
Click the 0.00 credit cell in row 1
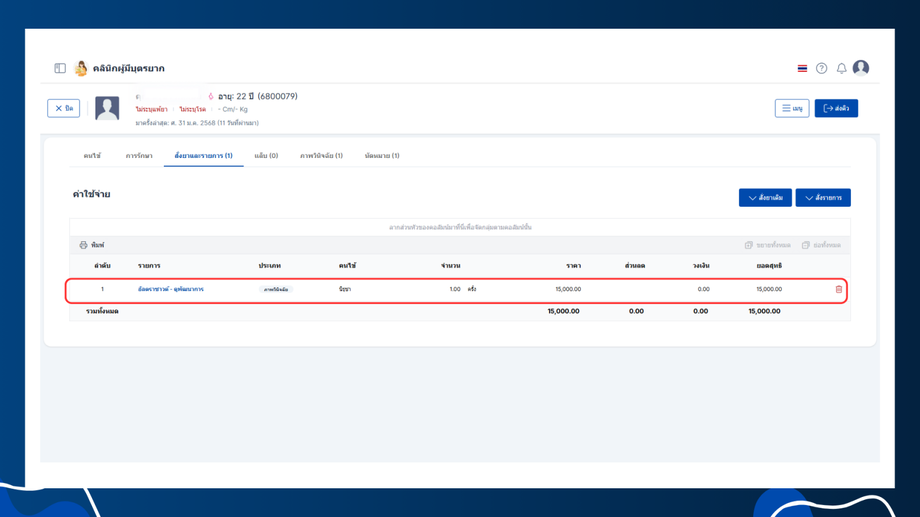click(703, 289)
